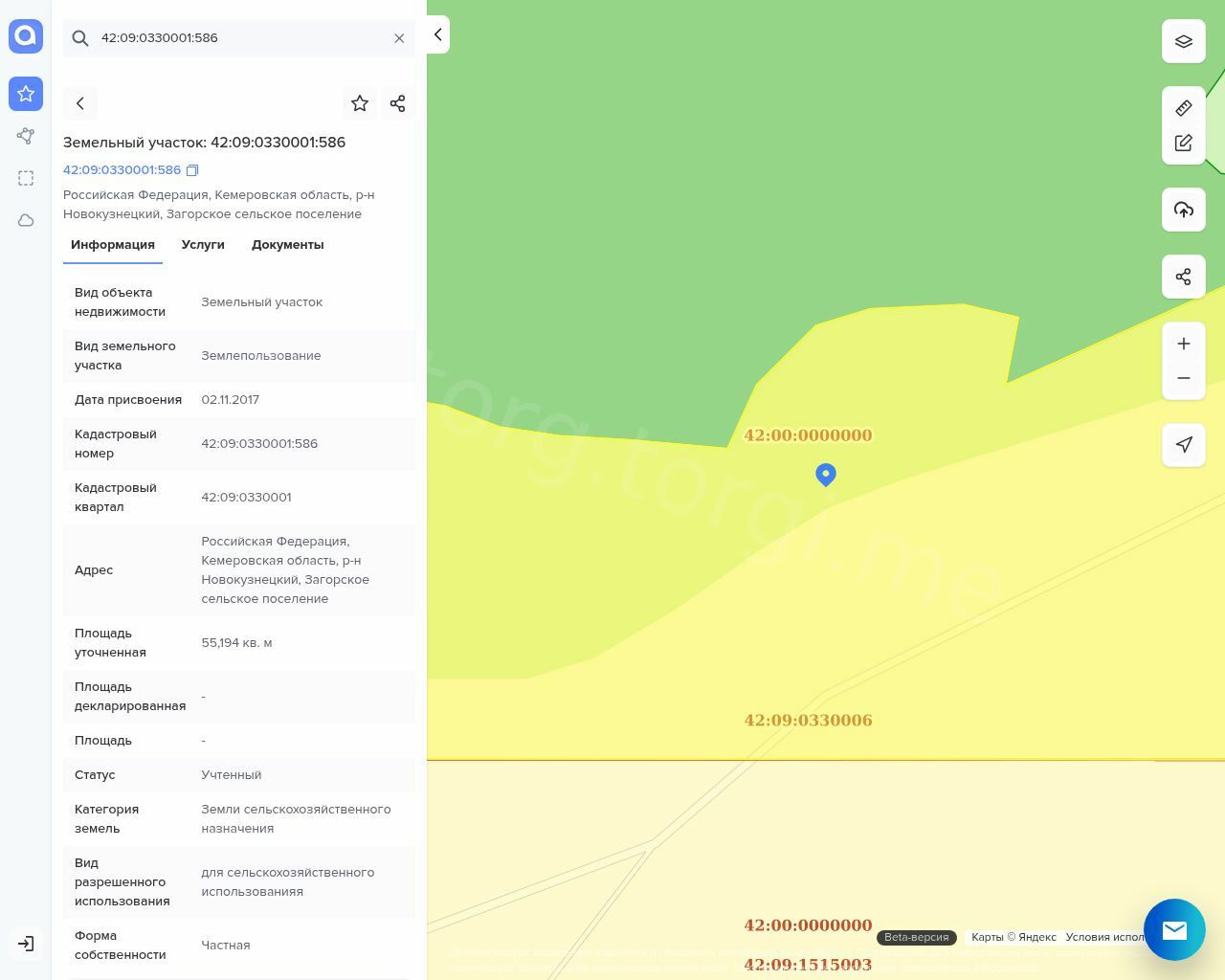The width and height of the screenshot is (1225, 980).
Task: Click the cloud upload icon
Action: tap(1183, 210)
